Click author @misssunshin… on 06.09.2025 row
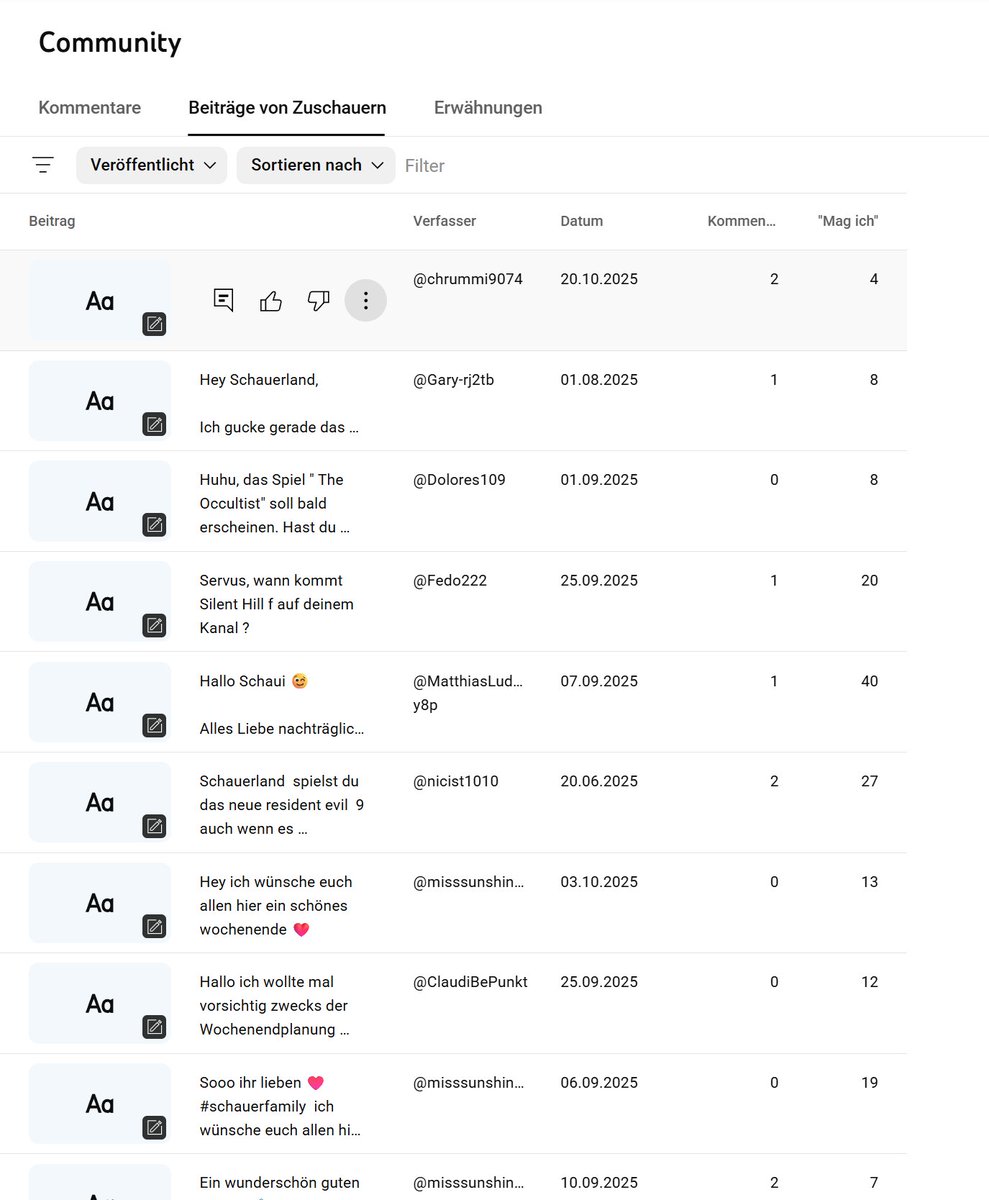 pos(469,1083)
